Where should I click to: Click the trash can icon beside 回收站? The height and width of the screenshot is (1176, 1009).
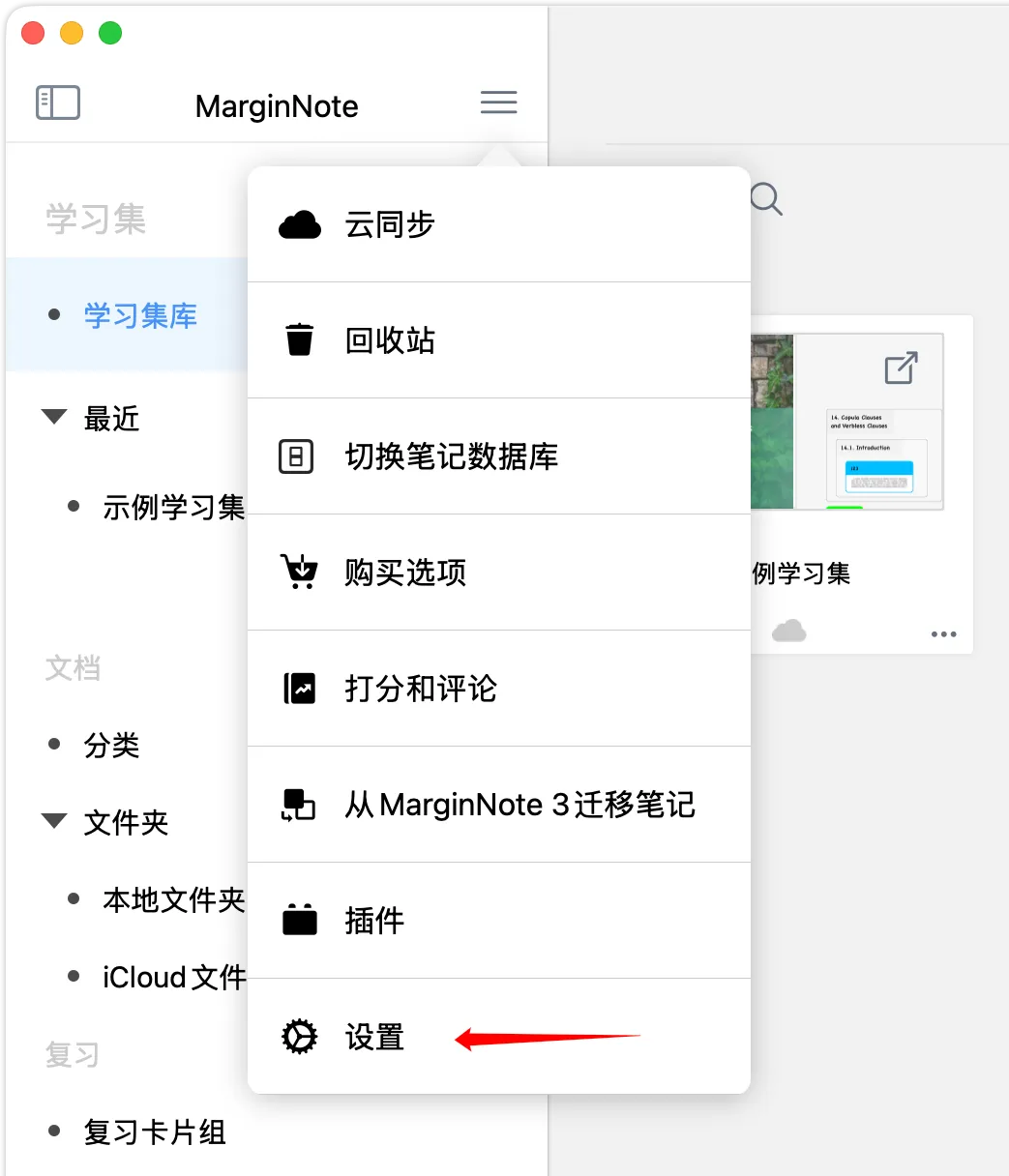click(300, 340)
